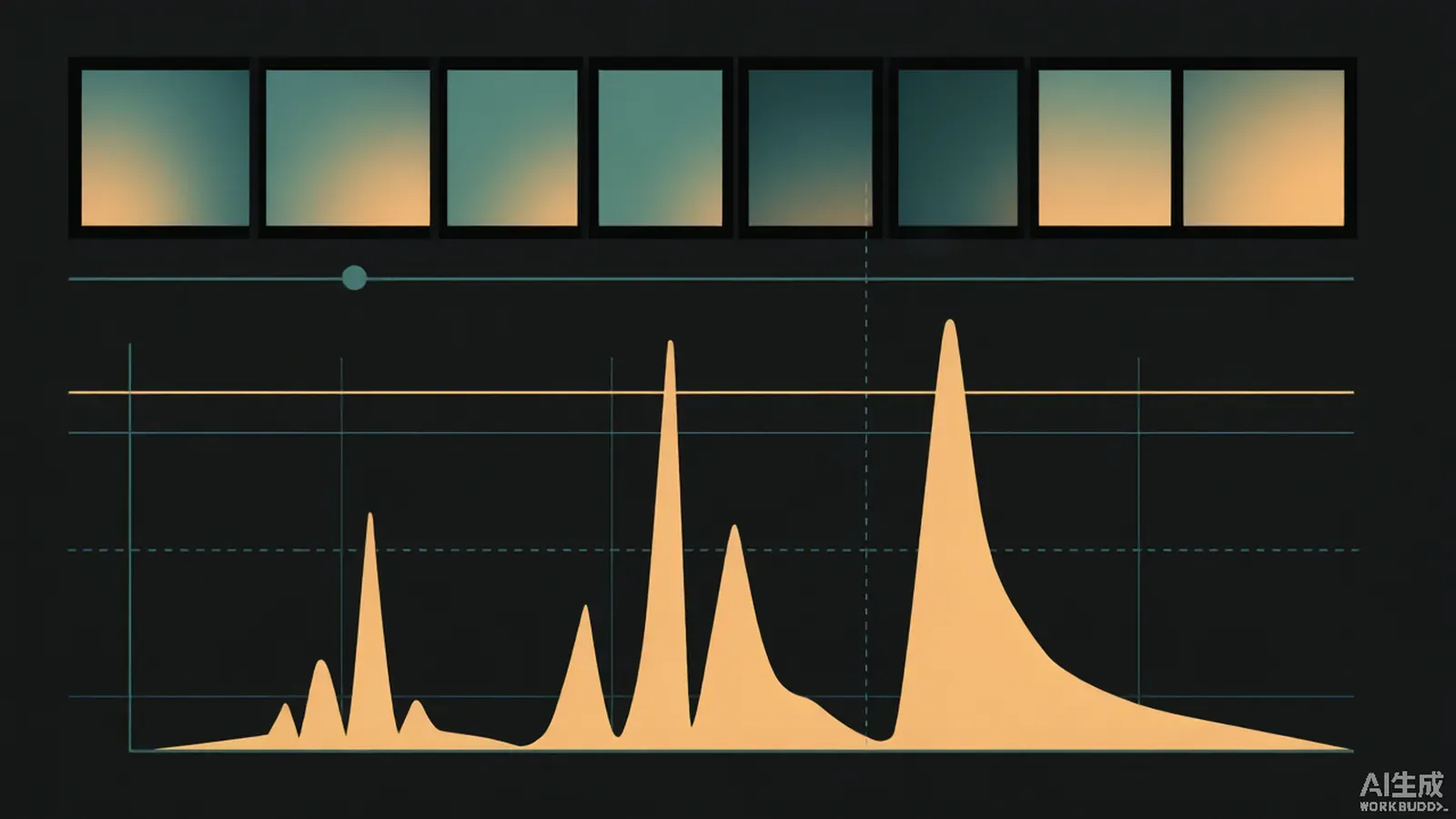Select the first thumbnail with orange lower-left glow
Viewport: 1456px width, 819px height.
click(165, 147)
